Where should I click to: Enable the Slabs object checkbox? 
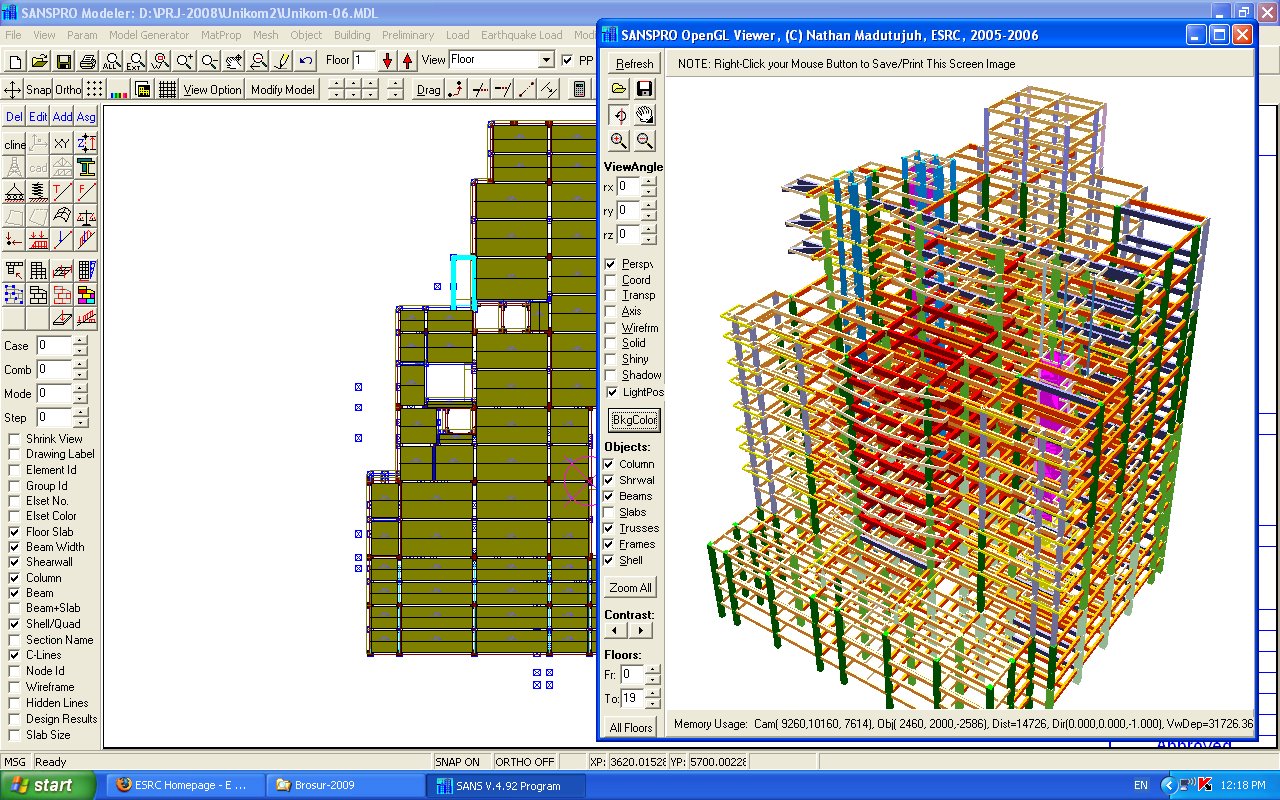tap(609, 512)
